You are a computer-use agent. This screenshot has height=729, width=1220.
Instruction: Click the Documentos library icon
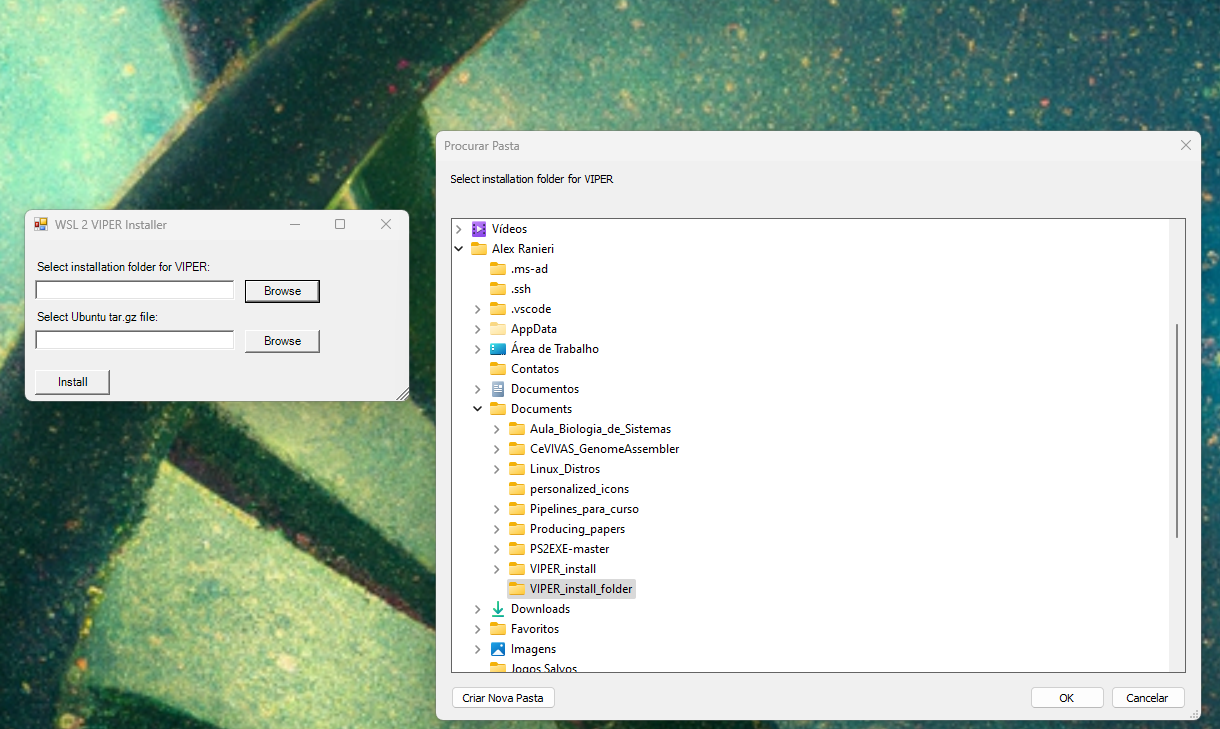click(497, 389)
